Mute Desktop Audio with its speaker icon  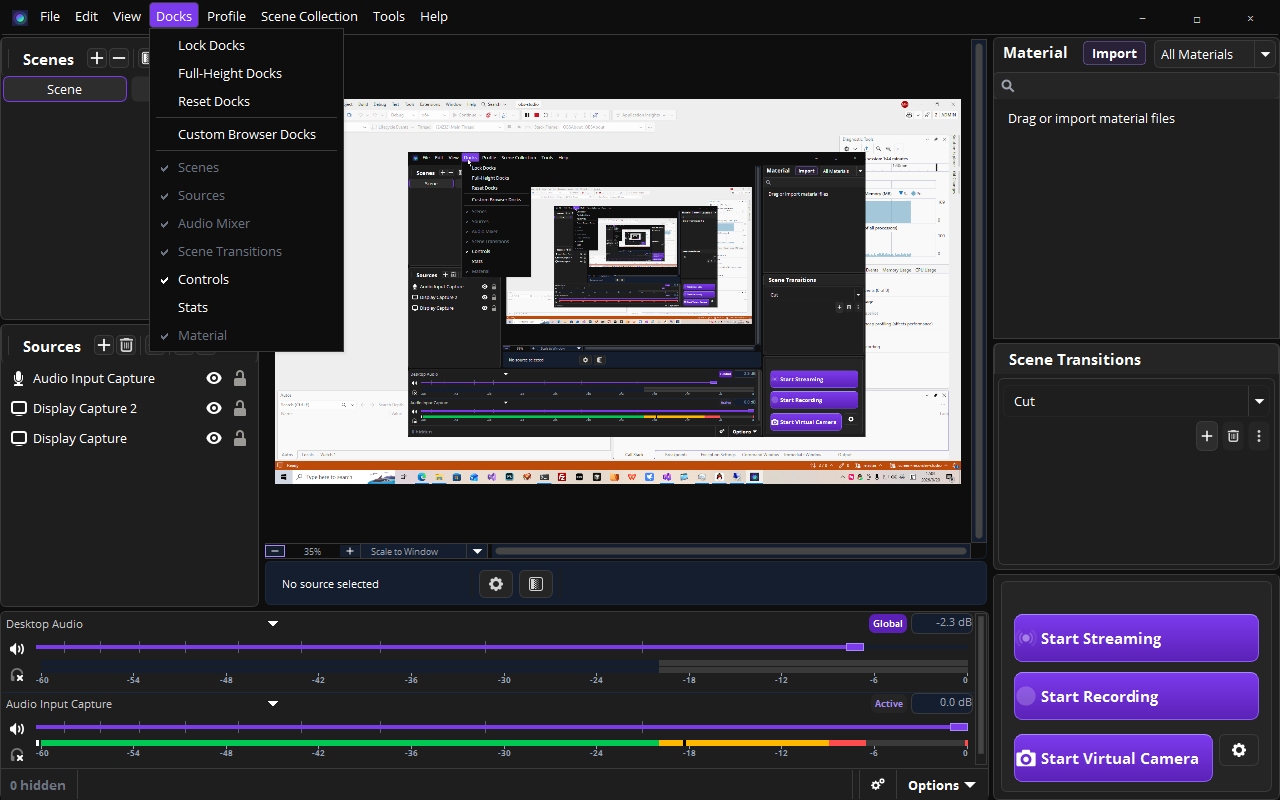17,648
